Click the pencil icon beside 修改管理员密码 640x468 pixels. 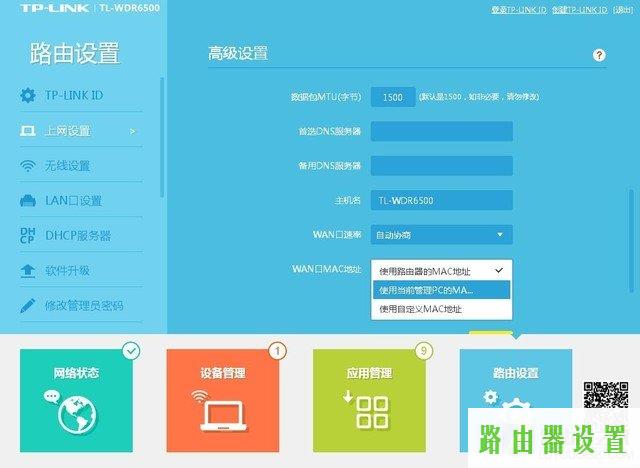pyautogui.click(x=28, y=306)
